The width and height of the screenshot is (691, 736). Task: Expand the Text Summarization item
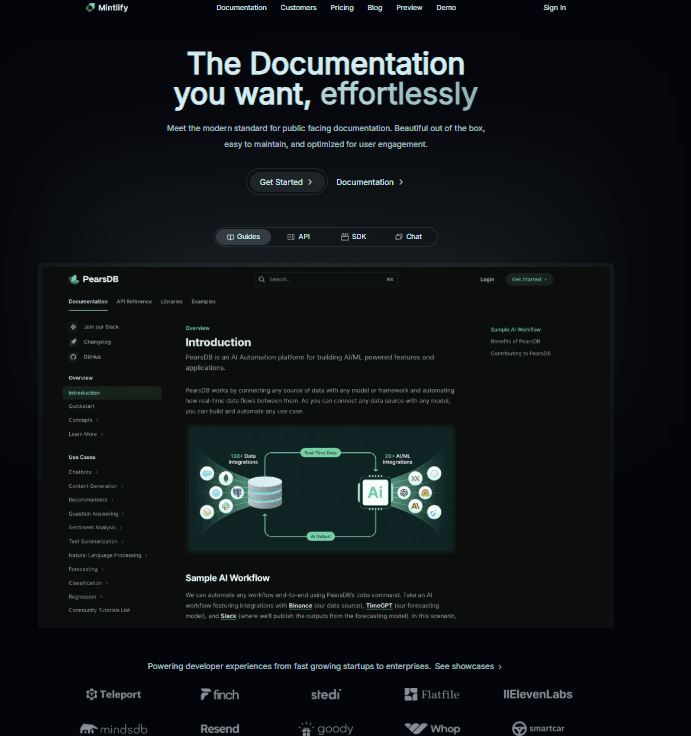click(x=96, y=542)
